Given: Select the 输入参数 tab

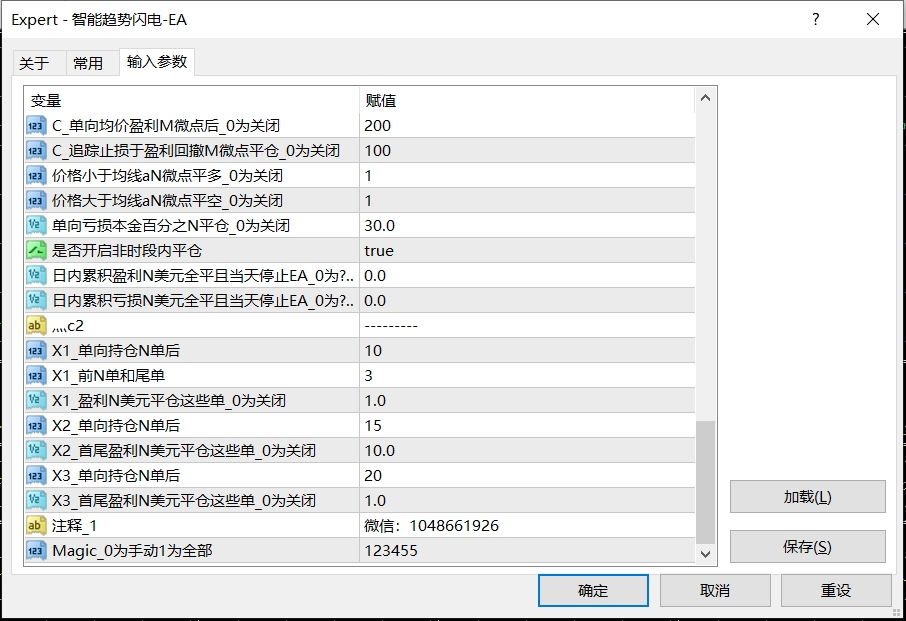Looking at the screenshot, I should (157, 62).
